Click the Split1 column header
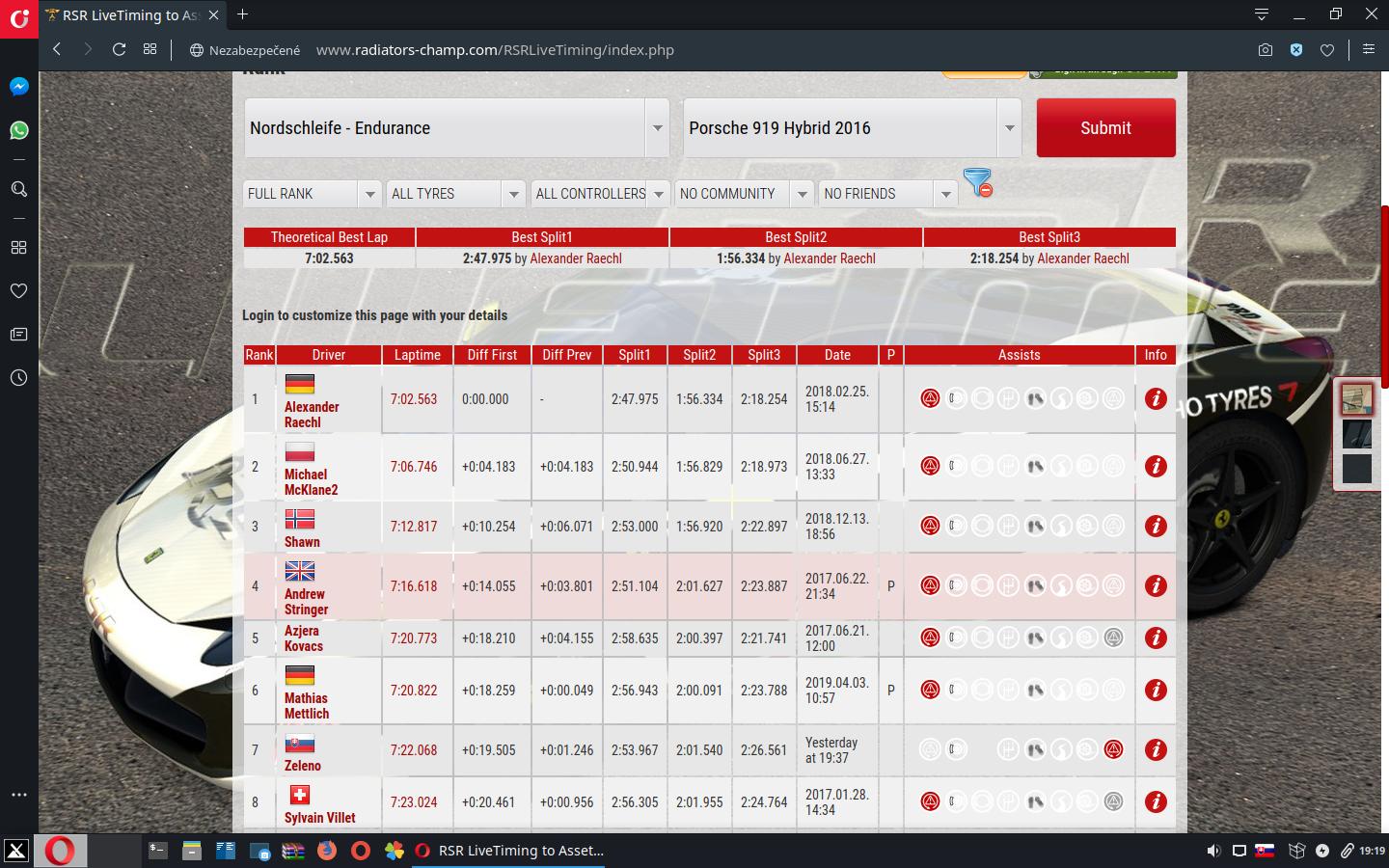 click(x=635, y=355)
